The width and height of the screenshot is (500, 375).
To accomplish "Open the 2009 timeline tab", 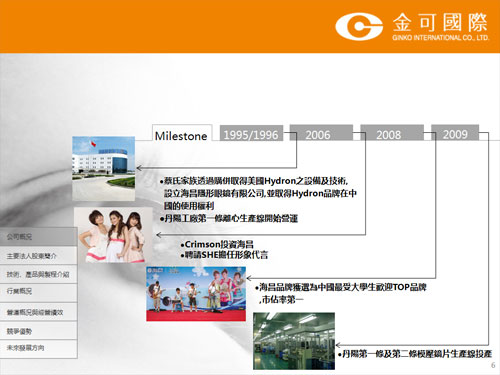I will [x=455, y=133].
